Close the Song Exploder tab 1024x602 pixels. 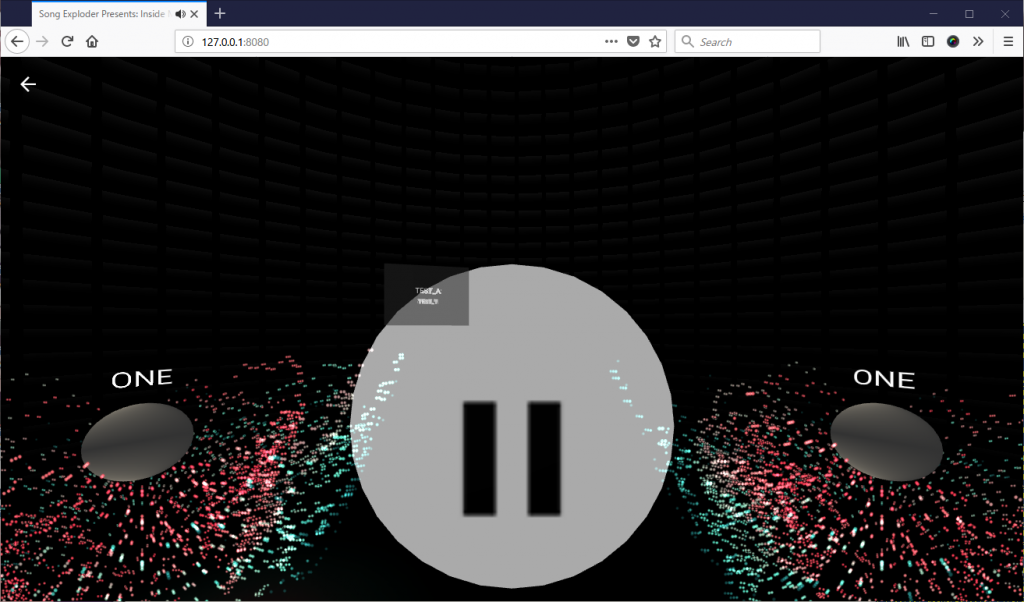[x=195, y=14]
